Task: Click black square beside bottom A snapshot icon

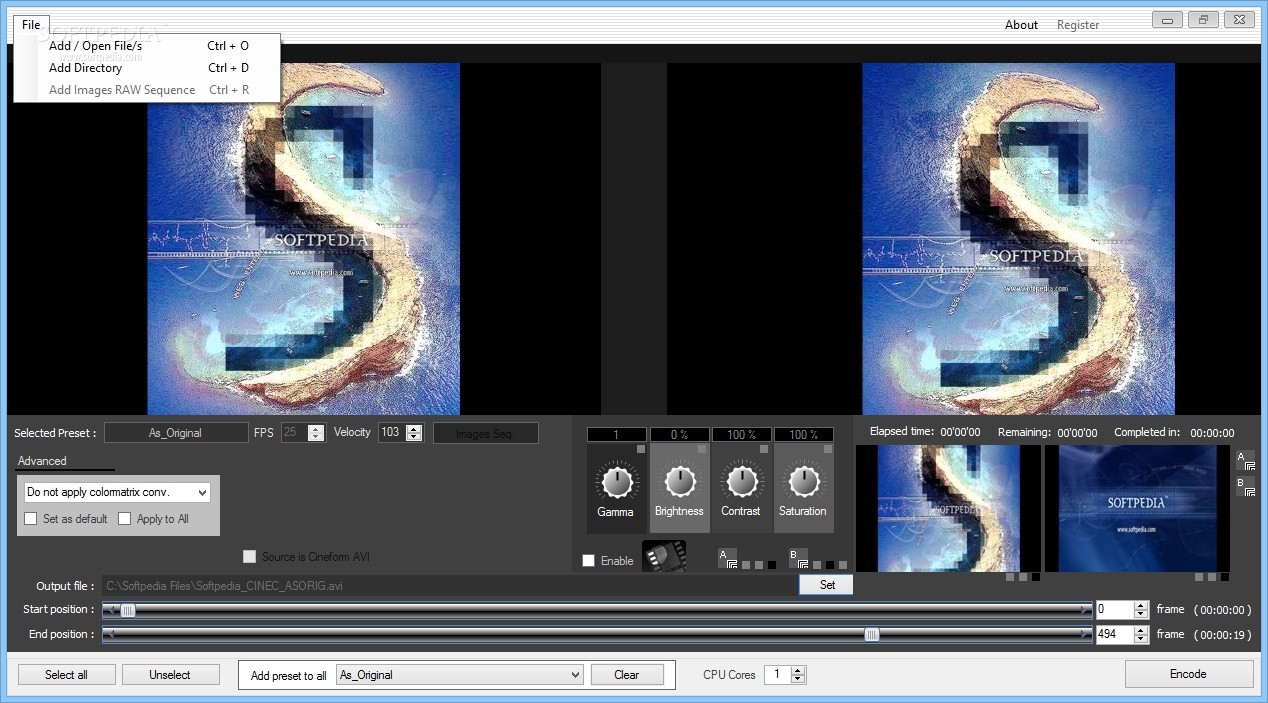Action: click(772, 565)
